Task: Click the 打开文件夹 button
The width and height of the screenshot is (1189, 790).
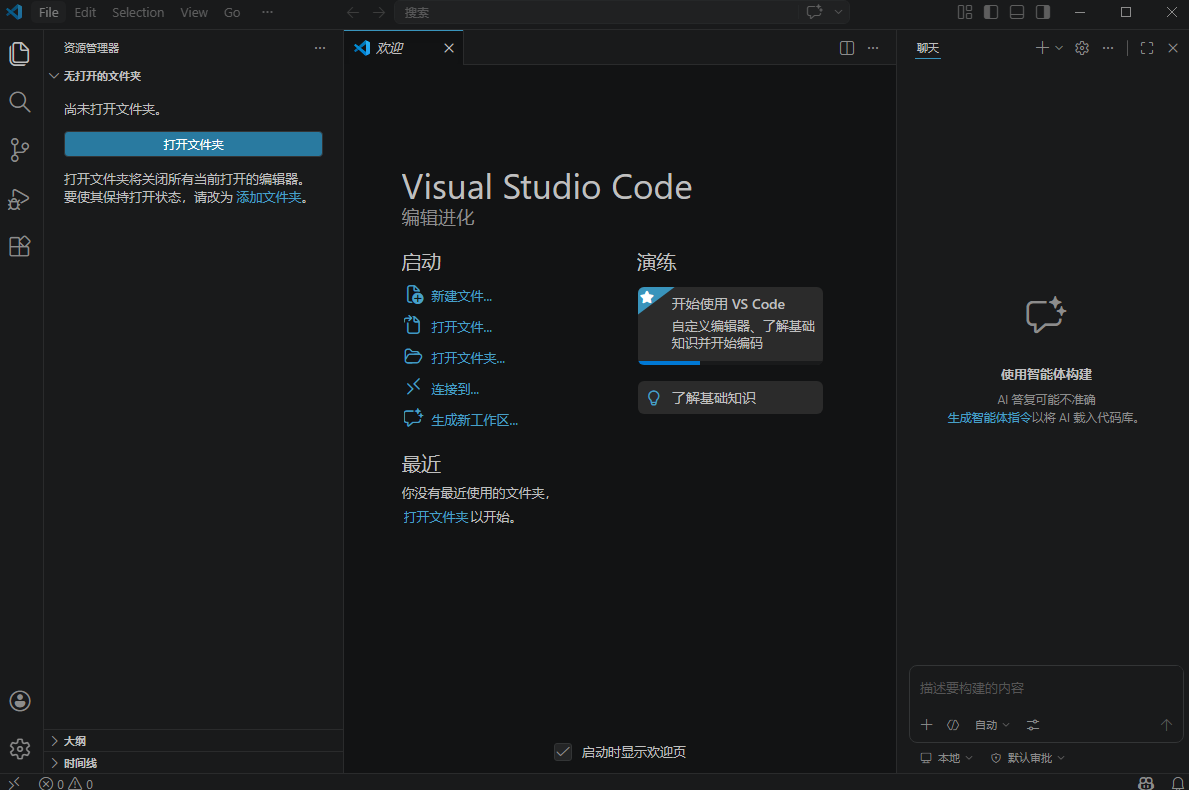Action: pos(193,144)
